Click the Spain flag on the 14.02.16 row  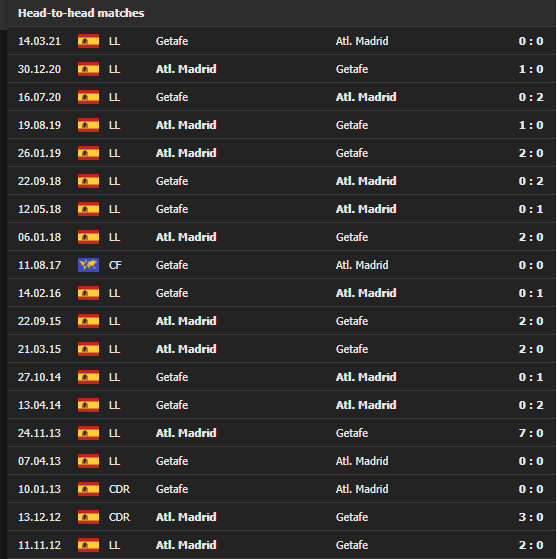pos(88,293)
